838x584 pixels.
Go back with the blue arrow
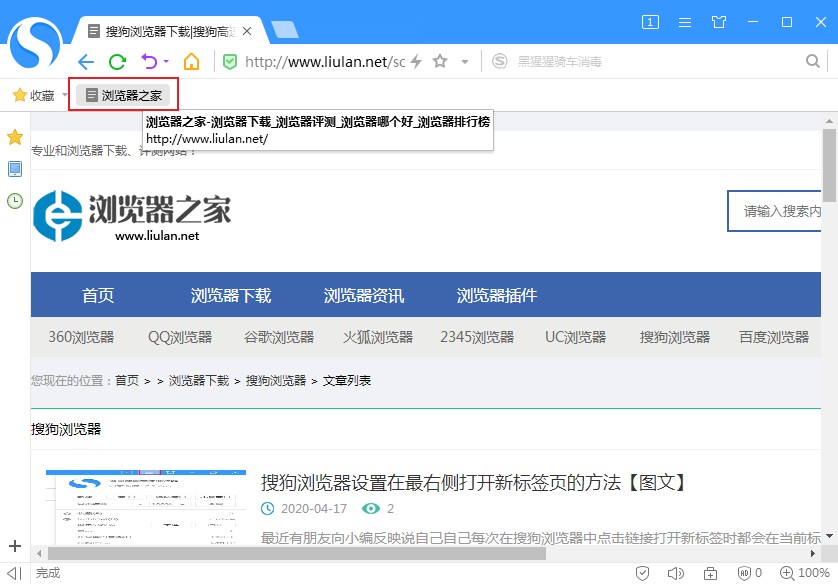click(86, 62)
